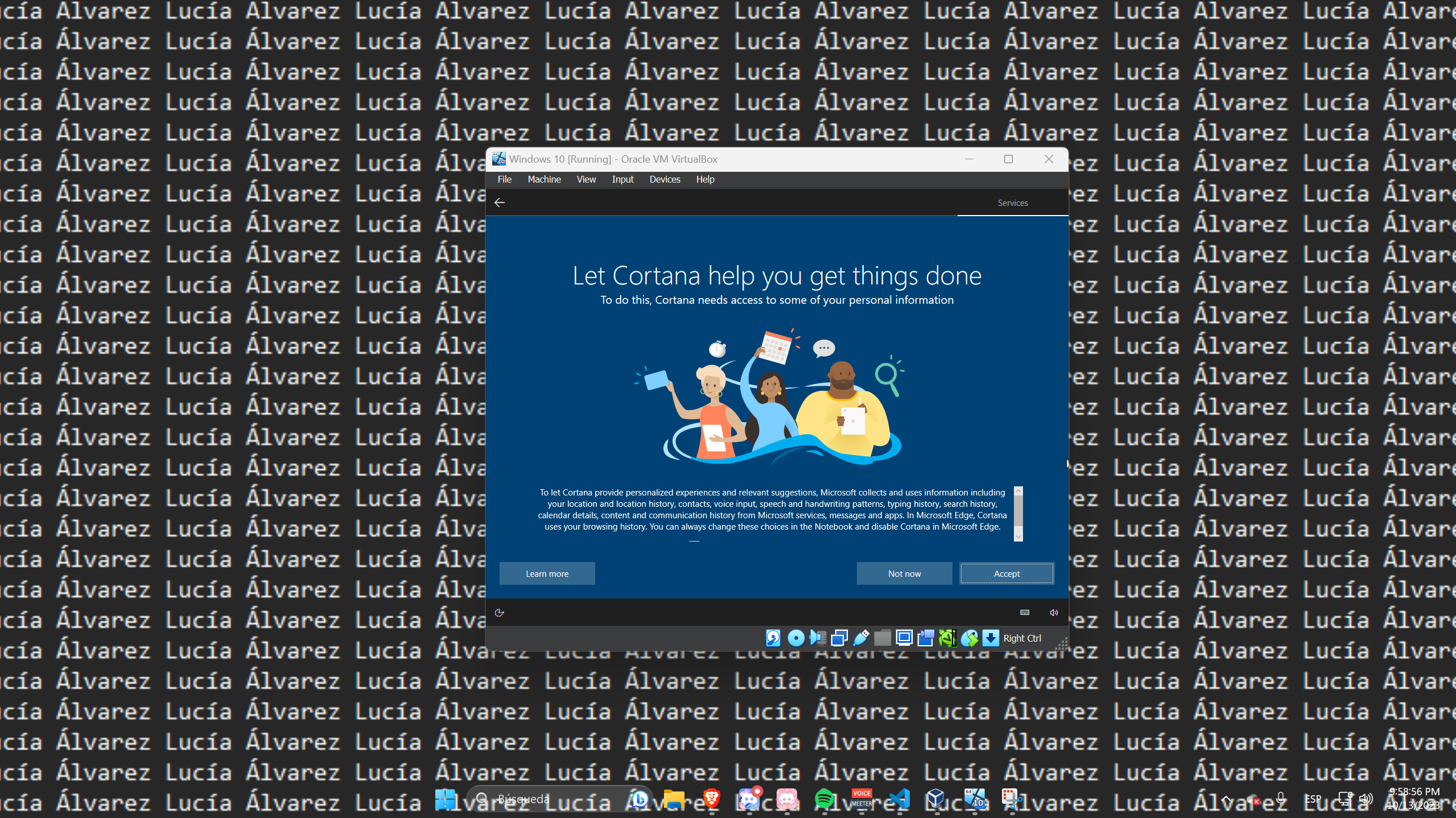This screenshot has width=1456, height=818.
Task: Click Accept to enable Cortana
Action: tap(1006, 573)
